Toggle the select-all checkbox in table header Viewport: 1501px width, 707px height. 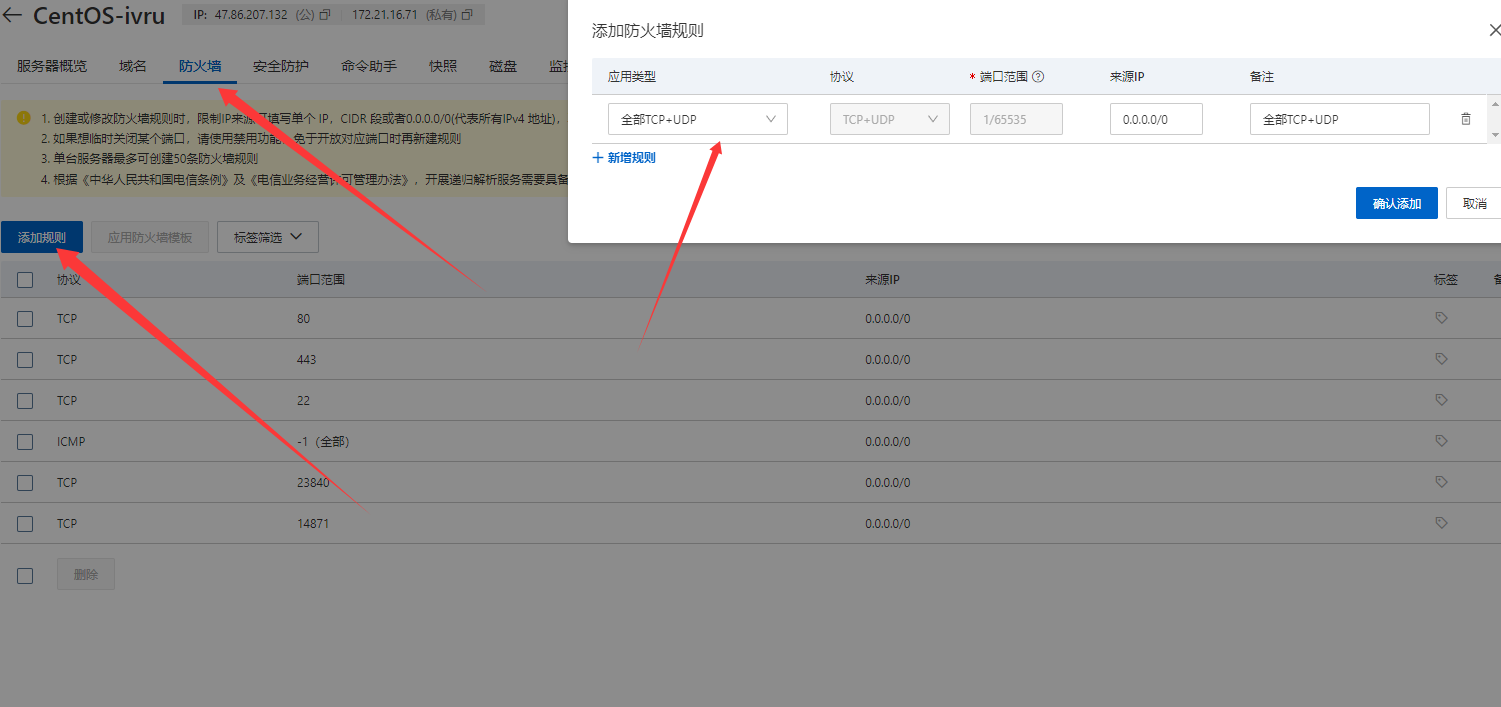coord(25,280)
